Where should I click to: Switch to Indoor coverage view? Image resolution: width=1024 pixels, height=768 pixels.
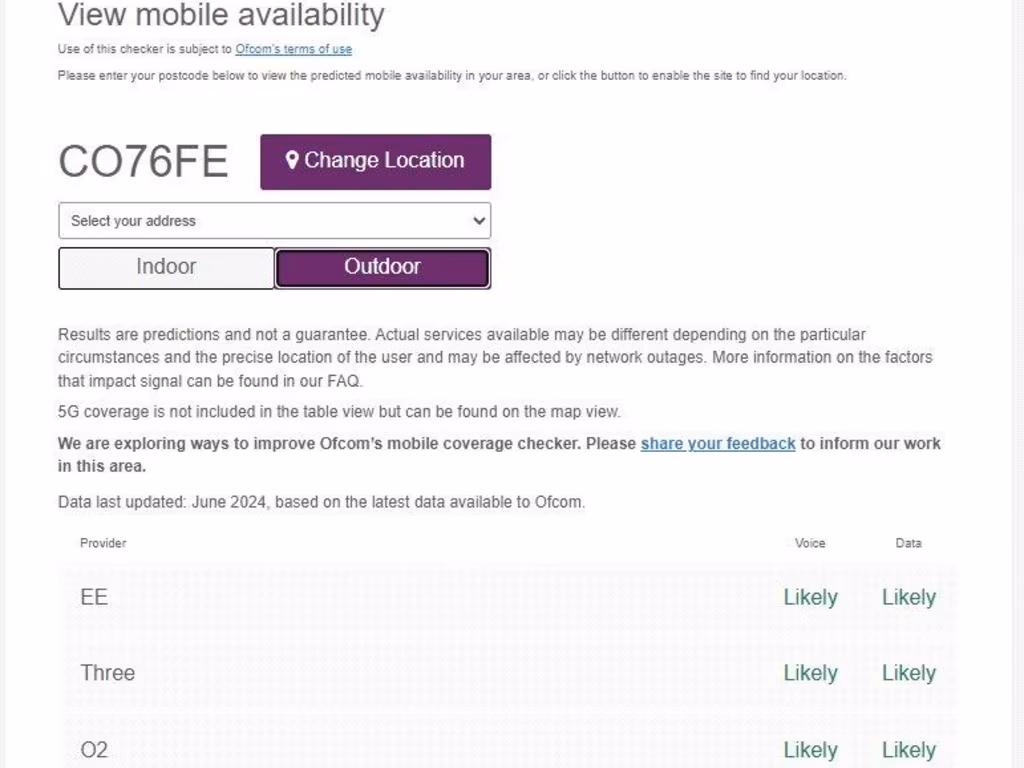point(166,267)
